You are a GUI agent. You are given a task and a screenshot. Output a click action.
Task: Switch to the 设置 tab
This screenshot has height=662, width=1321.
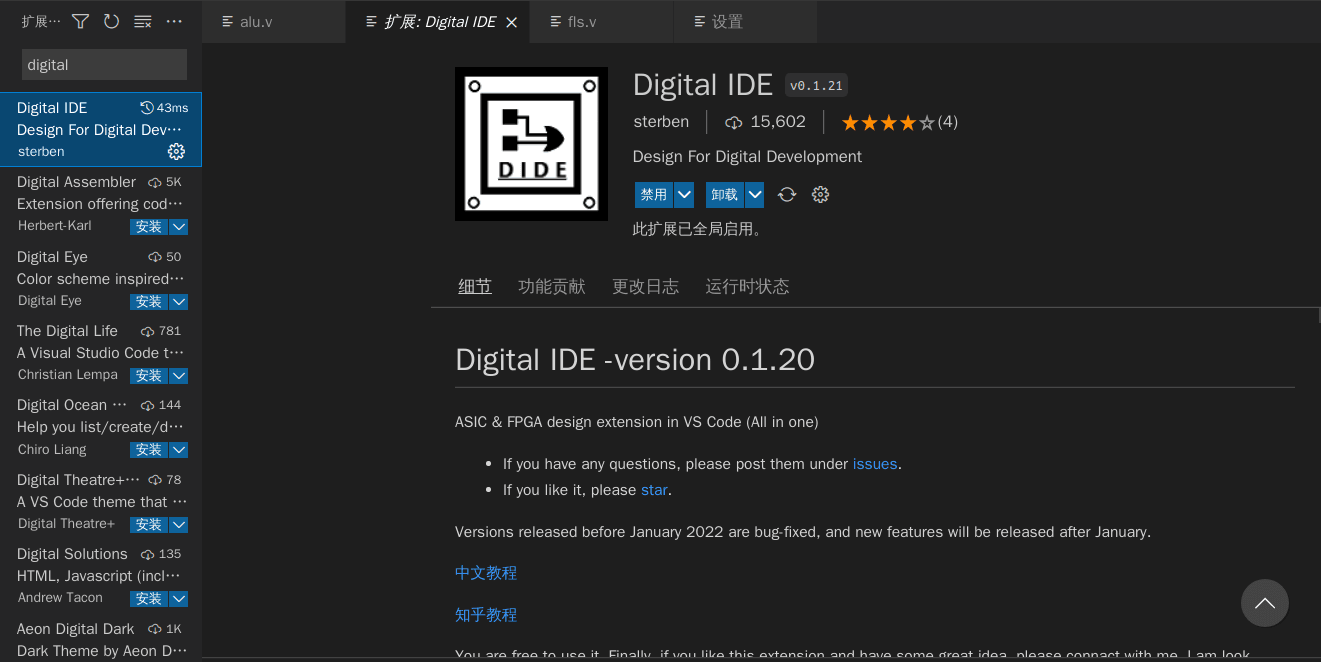(x=746, y=22)
